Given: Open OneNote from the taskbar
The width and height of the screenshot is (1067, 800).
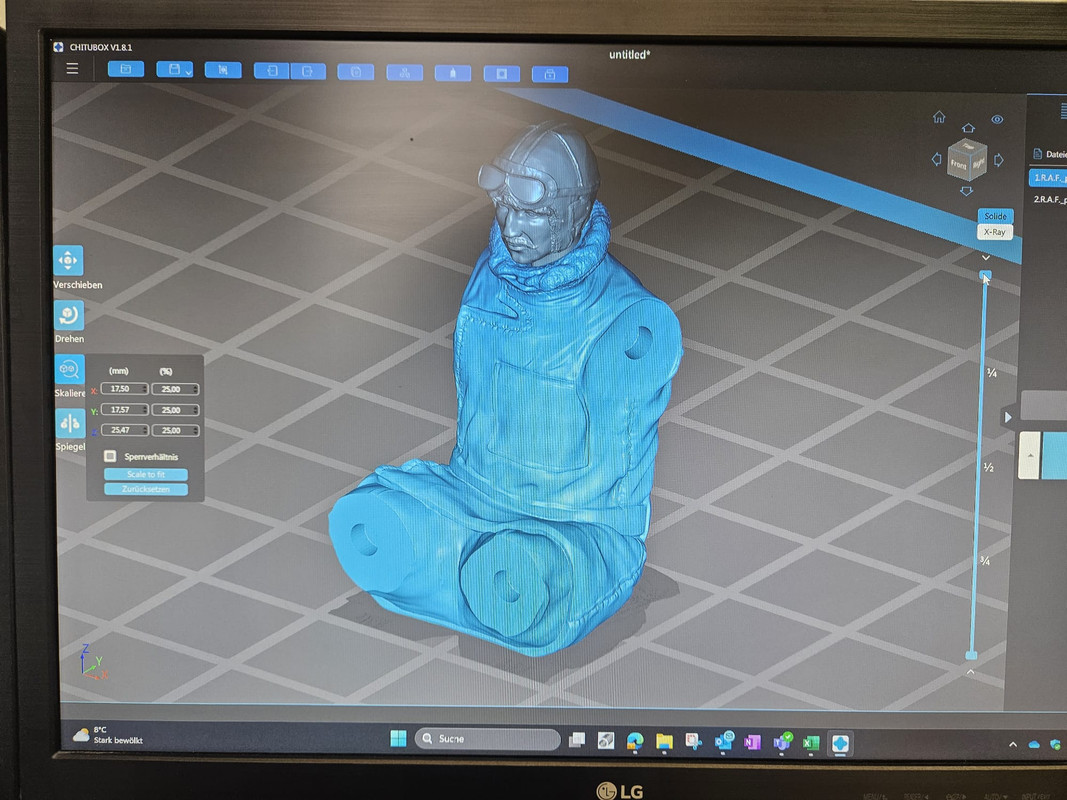Looking at the screenshot, I should pyautogui.click(x=752, y=742).
